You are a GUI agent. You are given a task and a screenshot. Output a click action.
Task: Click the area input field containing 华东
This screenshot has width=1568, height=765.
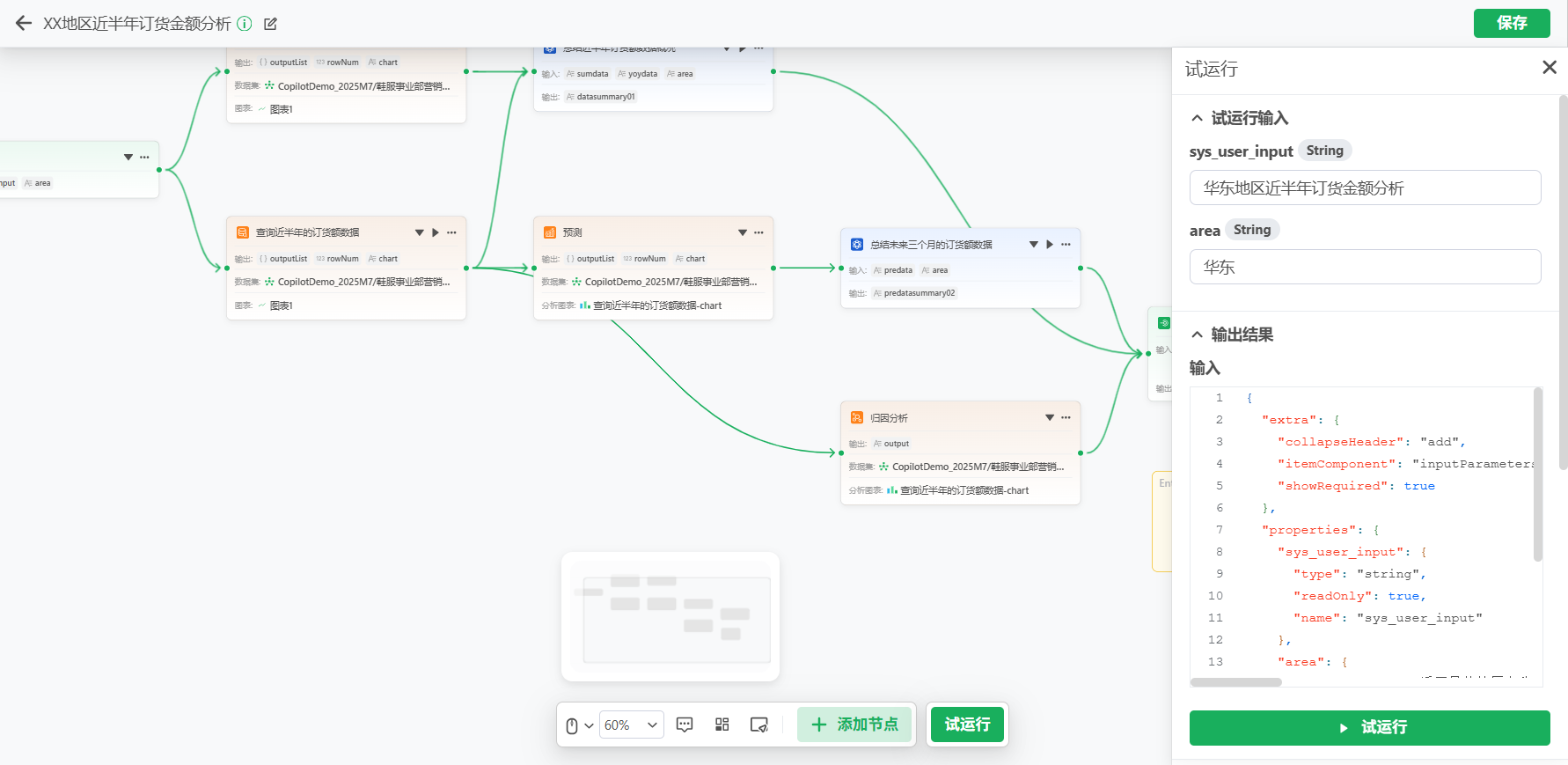[x=1365, y=267]
